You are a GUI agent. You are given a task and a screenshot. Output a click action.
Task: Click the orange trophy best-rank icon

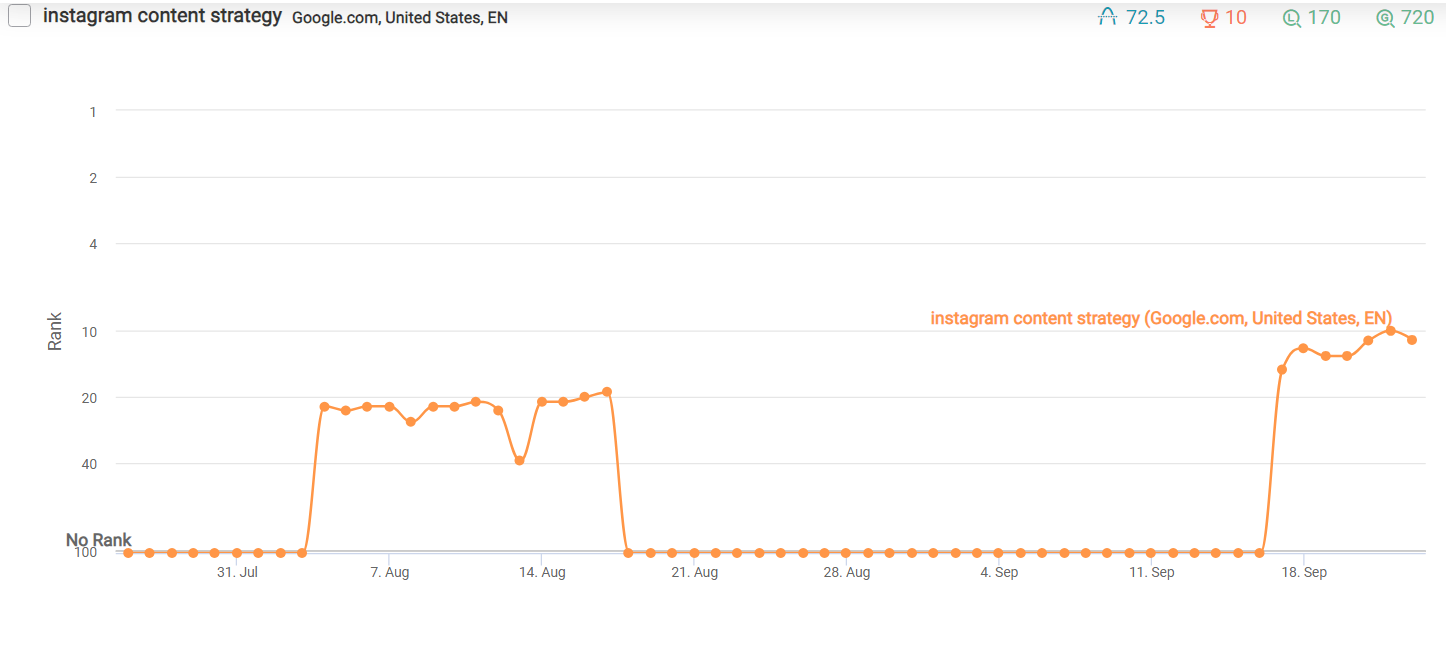pos(1209,17)
